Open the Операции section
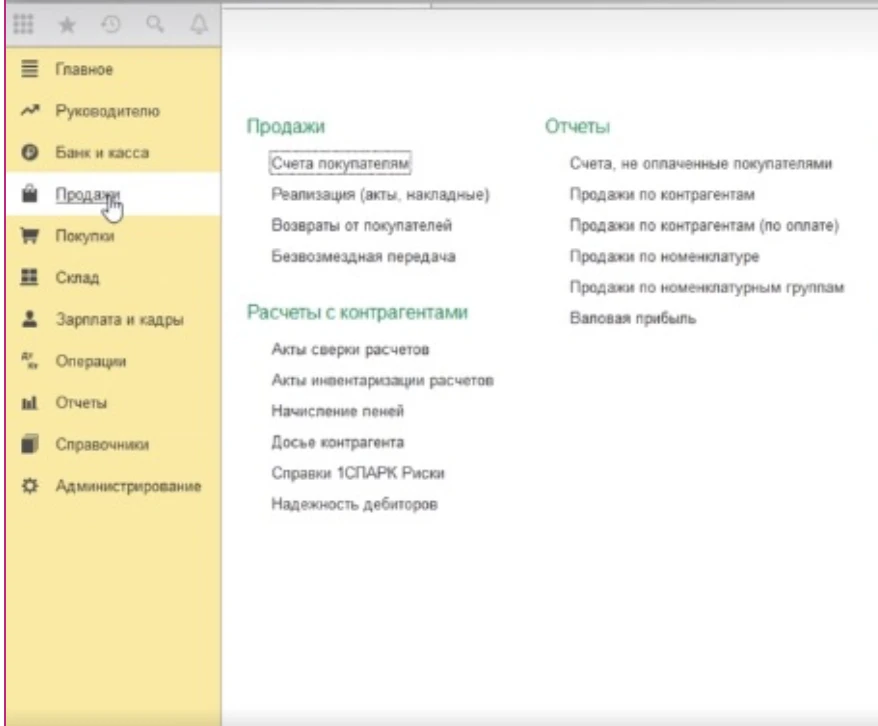Screen dimensions: 878x726 coord(90,362)
